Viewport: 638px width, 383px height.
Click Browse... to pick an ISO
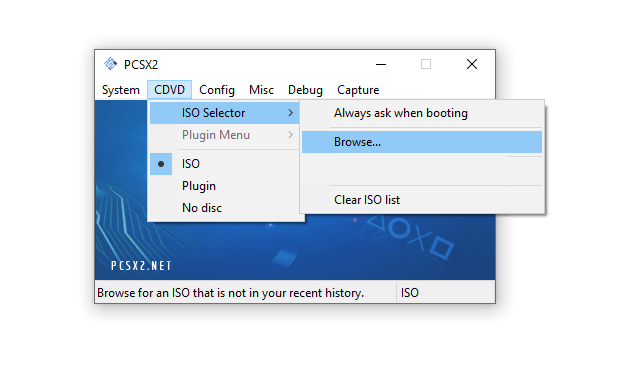coord(422,142)
